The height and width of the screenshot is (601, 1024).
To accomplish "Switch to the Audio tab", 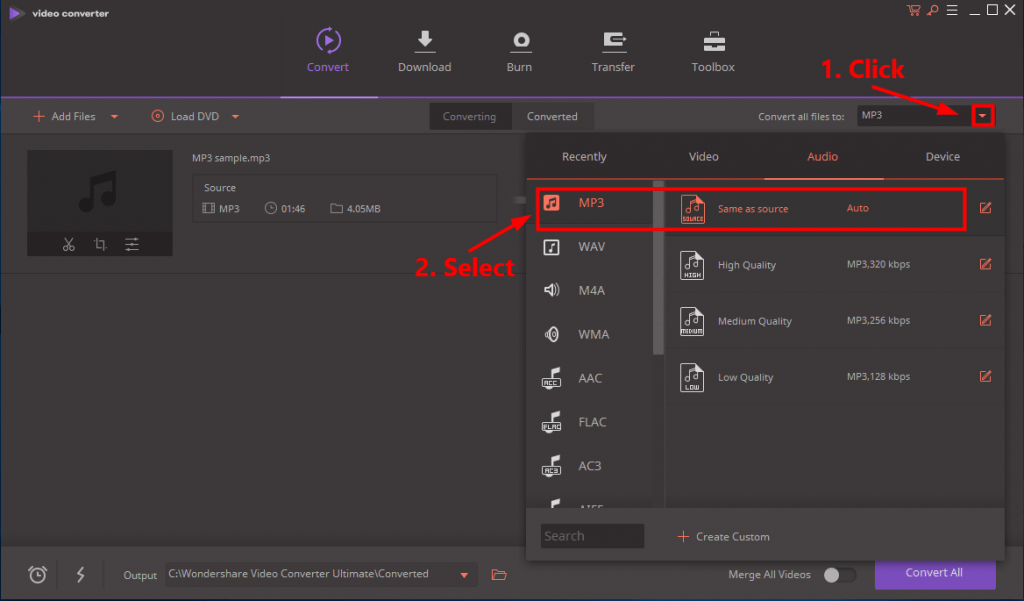I will coord(822,157).
